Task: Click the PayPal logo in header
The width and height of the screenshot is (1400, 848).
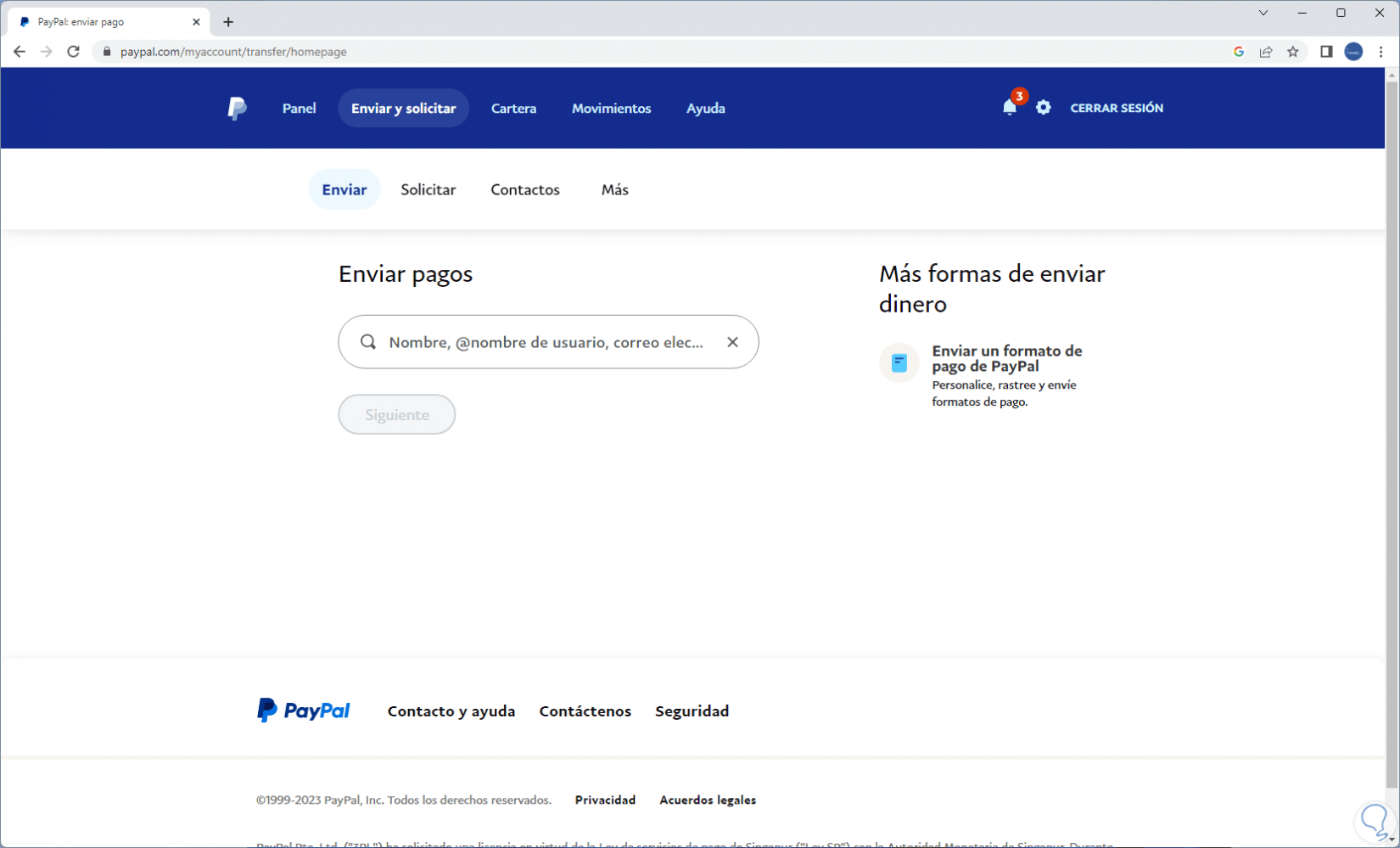Action: tap(238, 108)
